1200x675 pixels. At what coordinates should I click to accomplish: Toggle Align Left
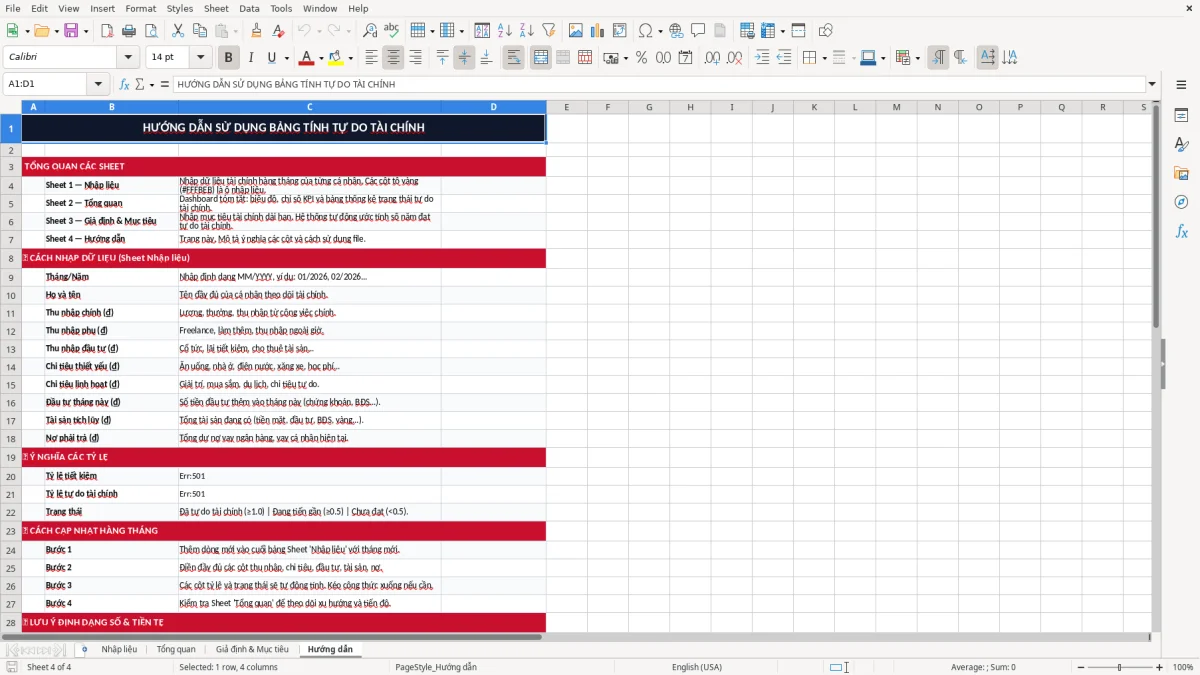(x=371, y=58)
